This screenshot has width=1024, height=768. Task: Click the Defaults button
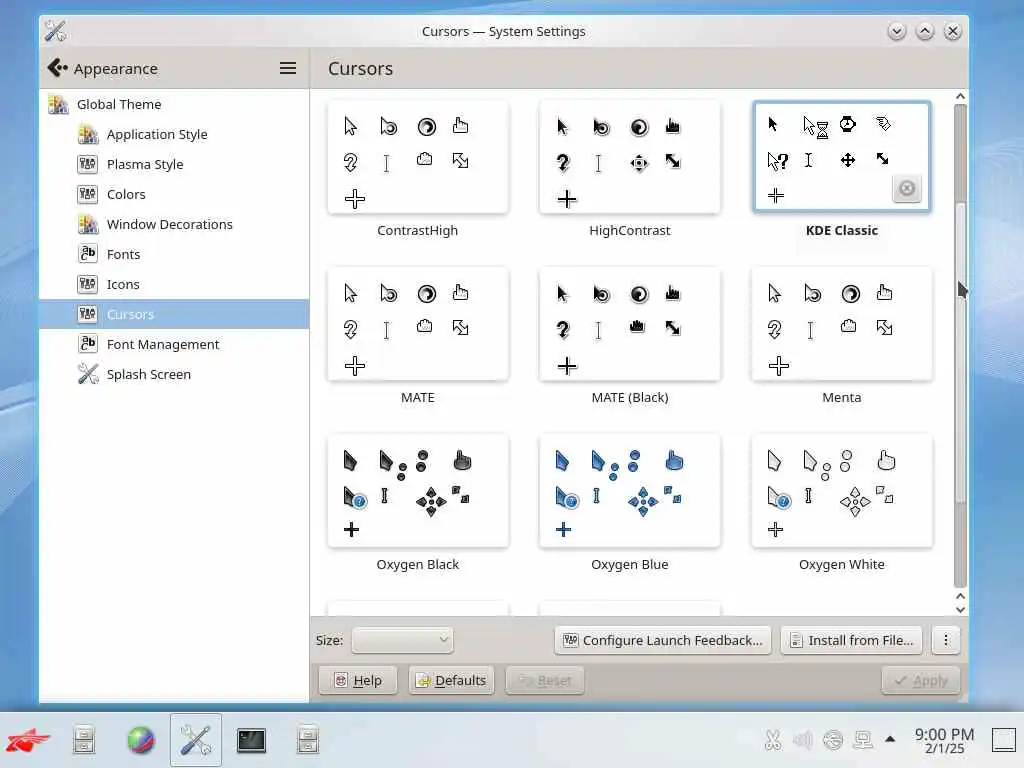tap(451, 680)
